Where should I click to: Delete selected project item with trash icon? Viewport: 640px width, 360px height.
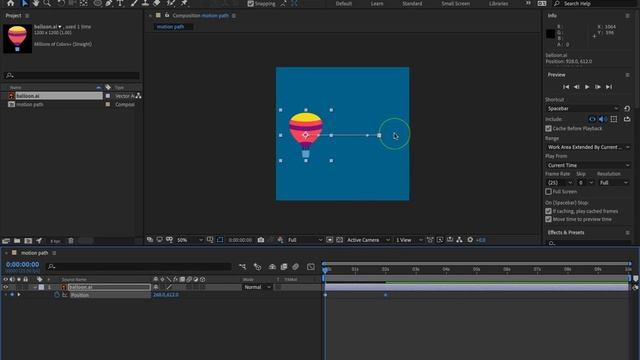[71, 241]
